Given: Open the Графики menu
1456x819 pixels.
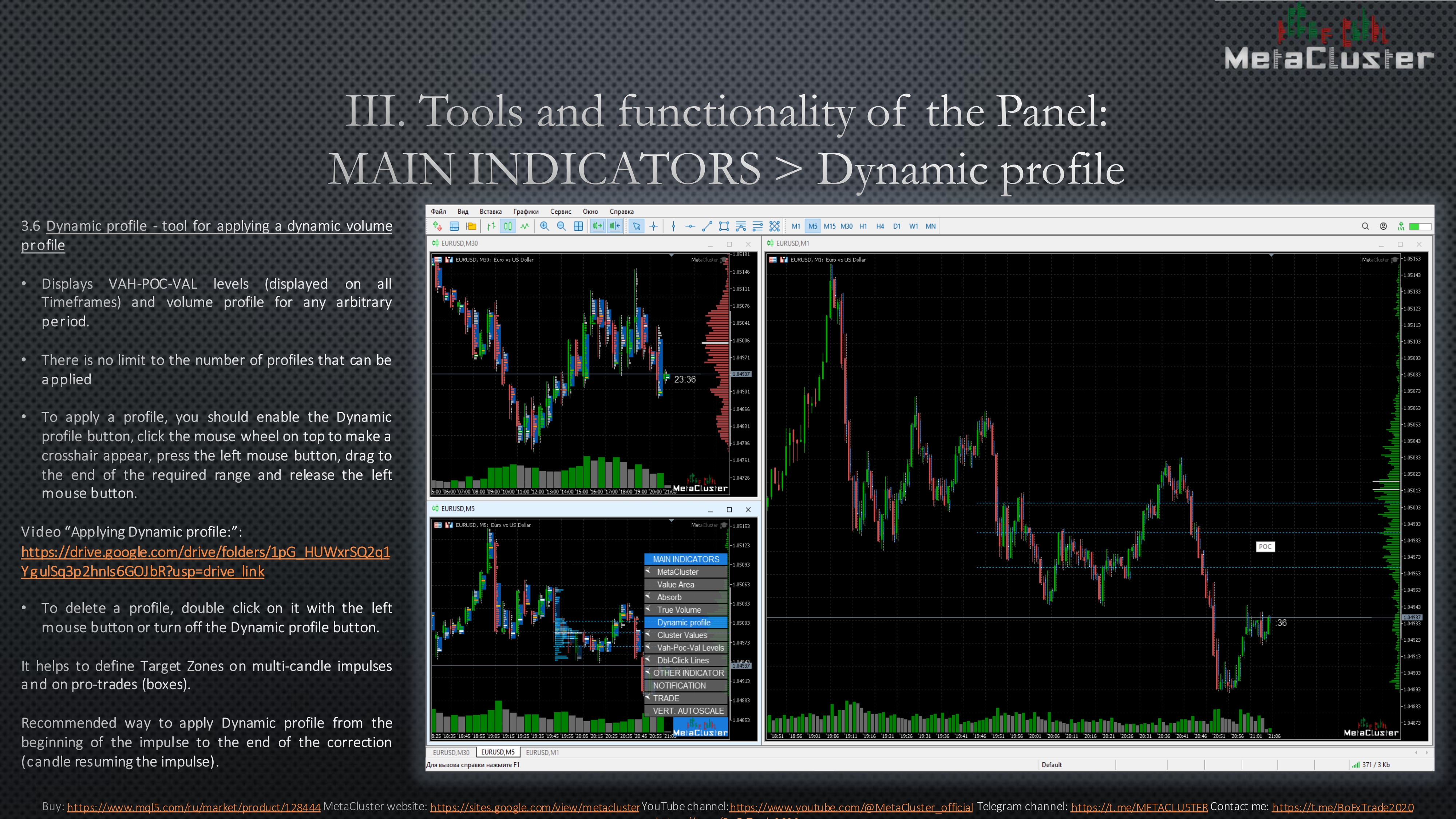Looking at the screenshot, I should [526, 211].
